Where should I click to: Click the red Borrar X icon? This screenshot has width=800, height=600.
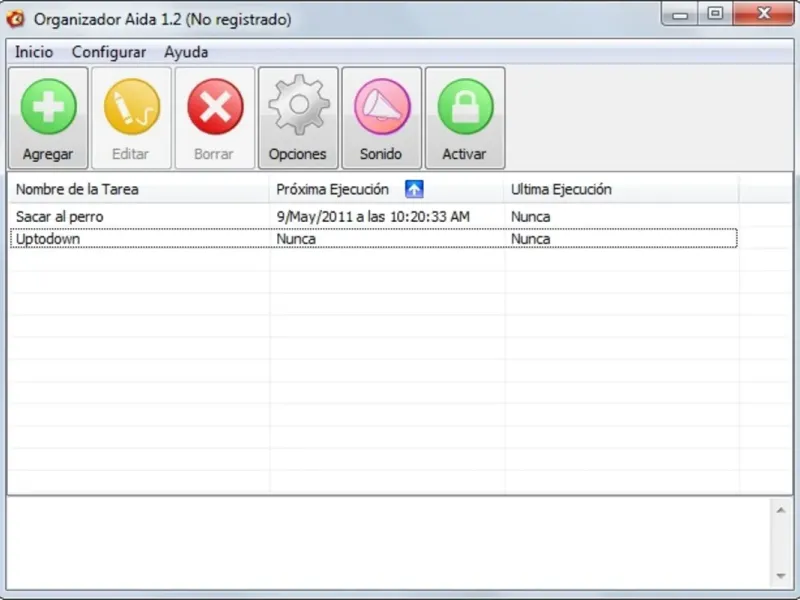(x=215, y=106)
